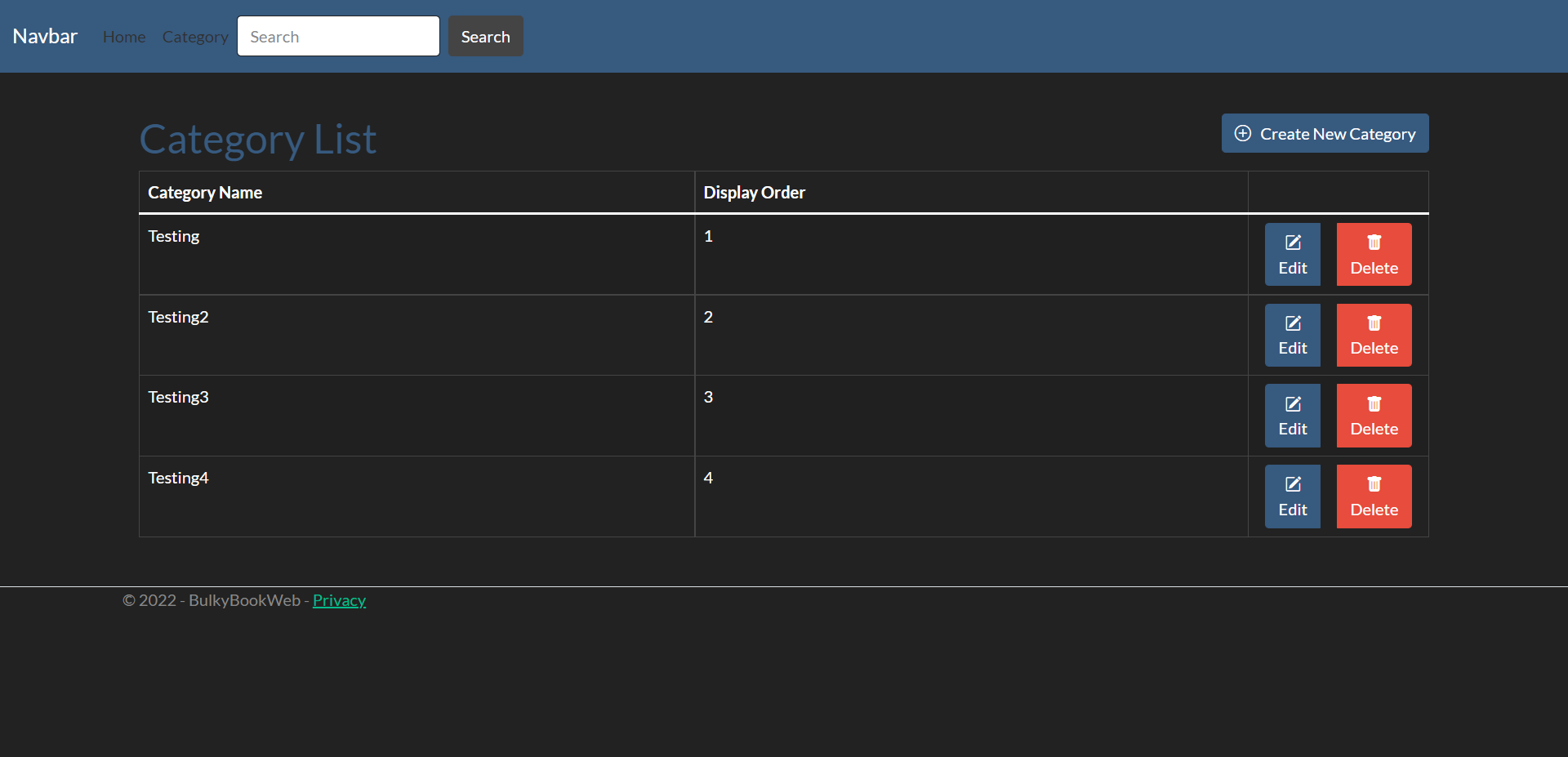The image size is (1568, 757).
Task: Open the Category navigation item
Action: [194, 36]
